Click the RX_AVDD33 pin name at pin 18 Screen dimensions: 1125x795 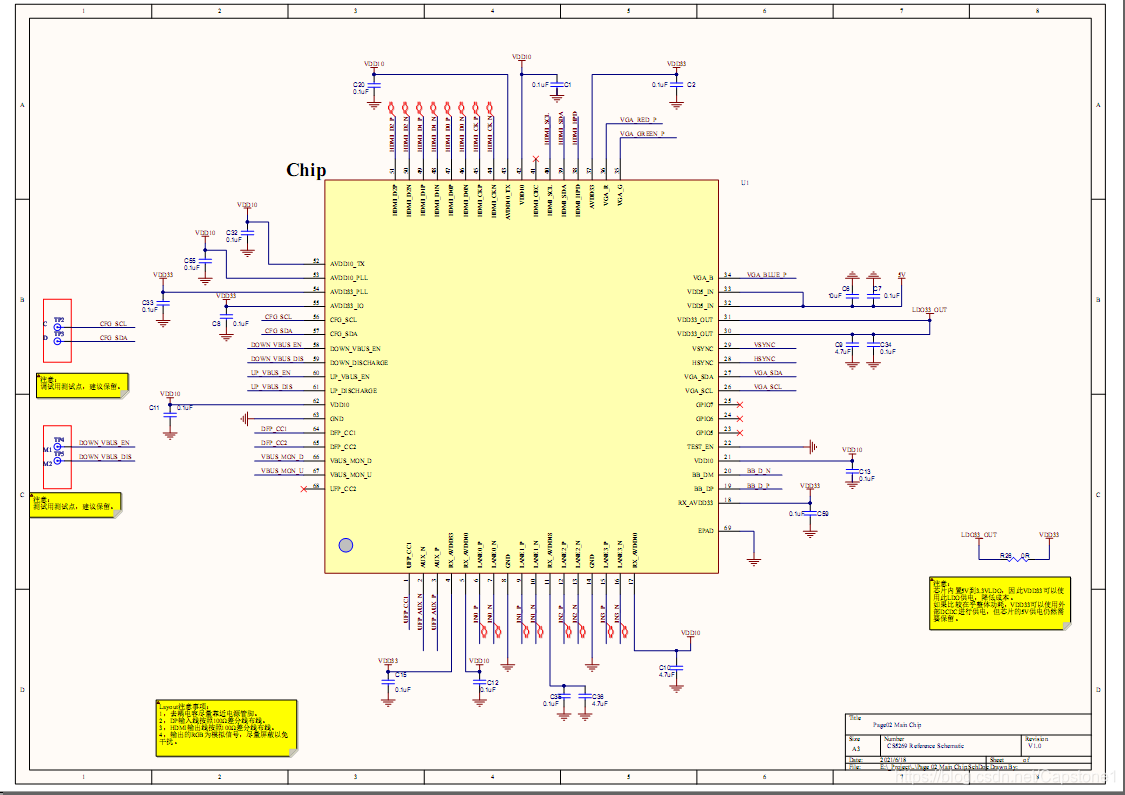pos(695,503)
